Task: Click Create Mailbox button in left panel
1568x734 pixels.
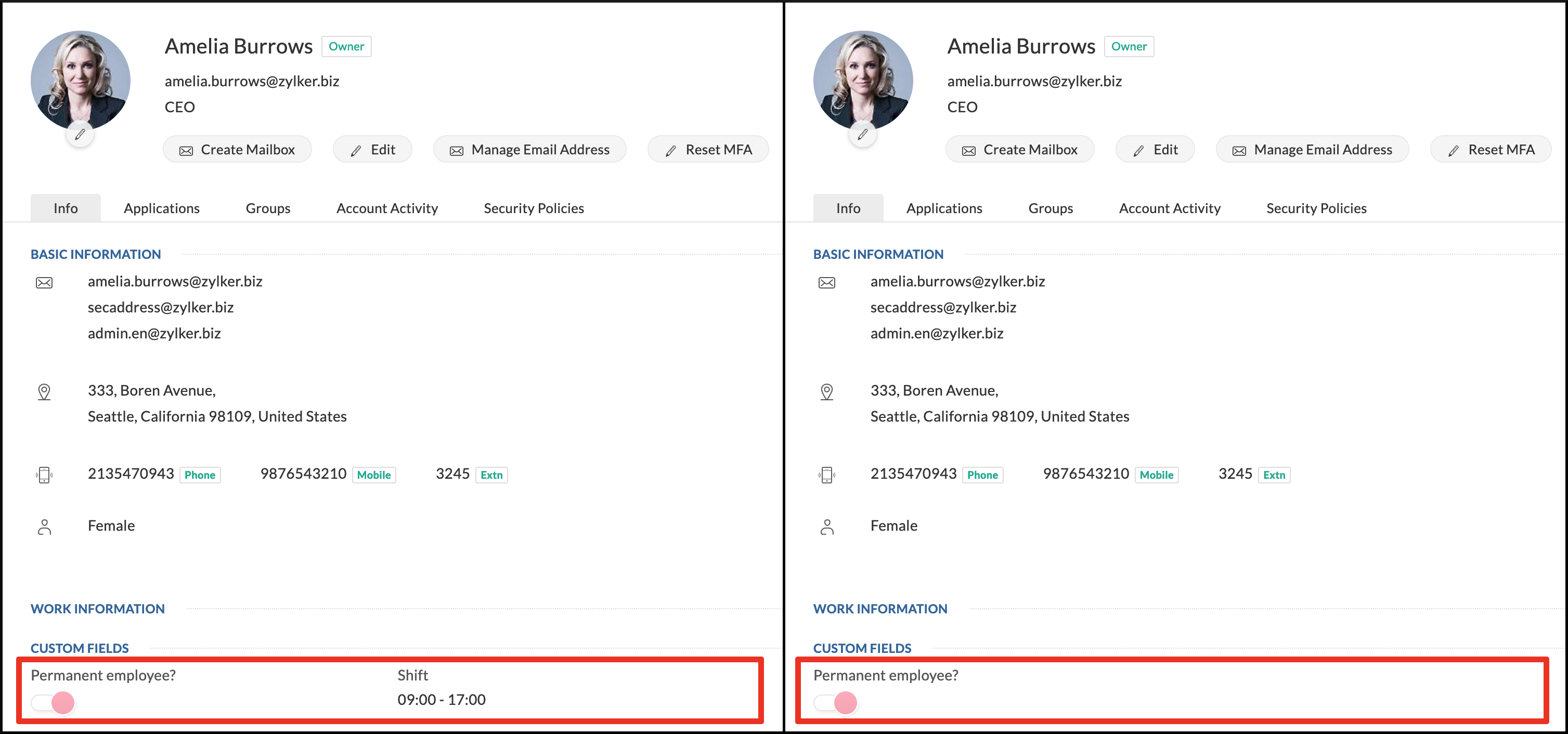Action: (x=237, y=150)
